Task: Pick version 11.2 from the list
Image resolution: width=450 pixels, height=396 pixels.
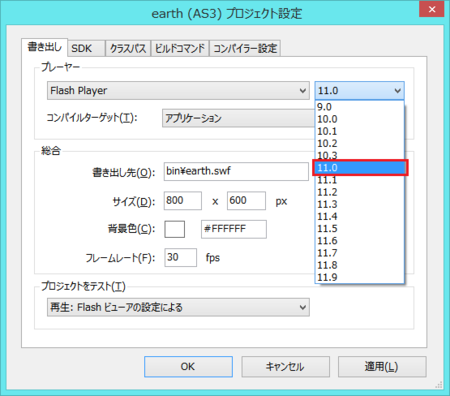Action: pos(360,192)
